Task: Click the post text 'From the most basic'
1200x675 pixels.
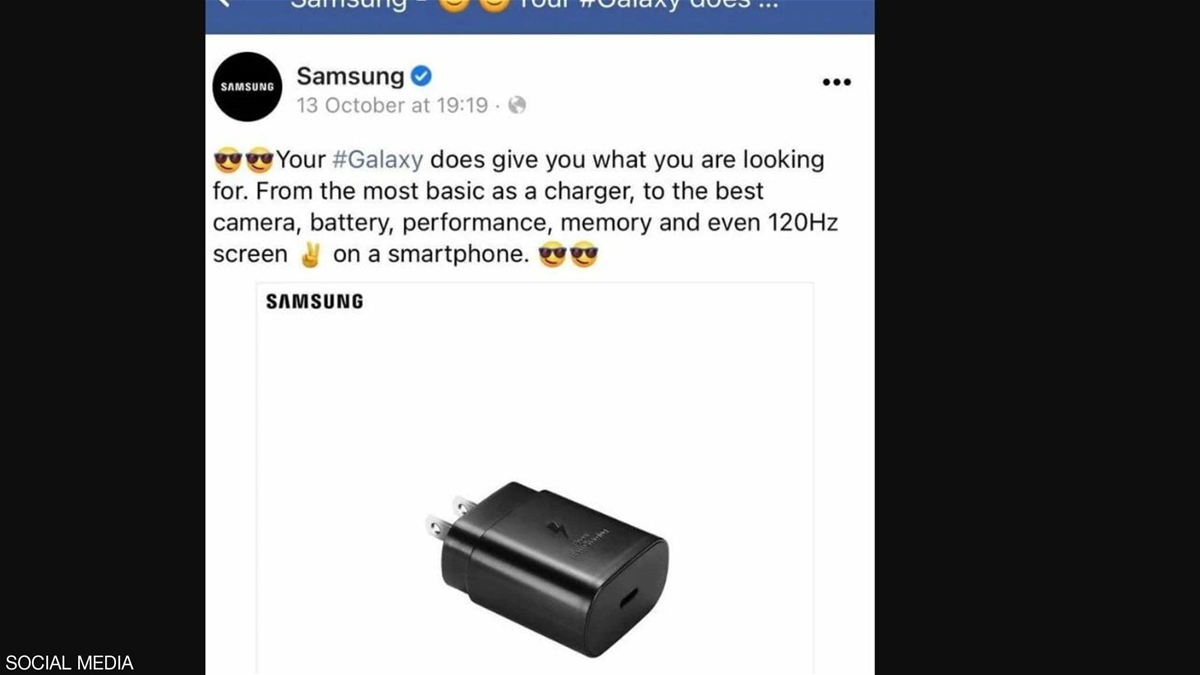Action: pos(347,191)
